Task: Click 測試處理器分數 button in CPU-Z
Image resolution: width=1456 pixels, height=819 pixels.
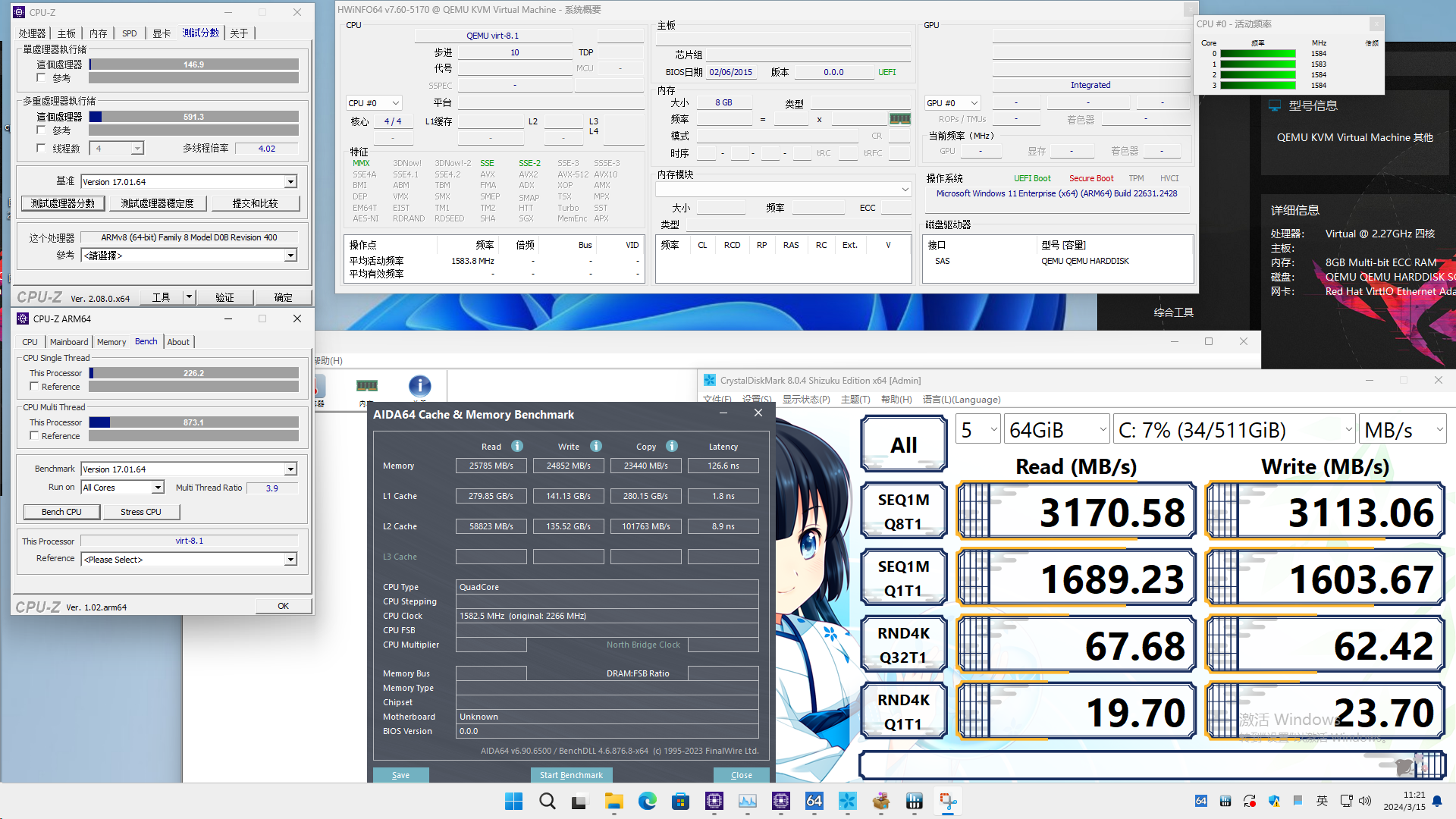Action: pos(63,203)
